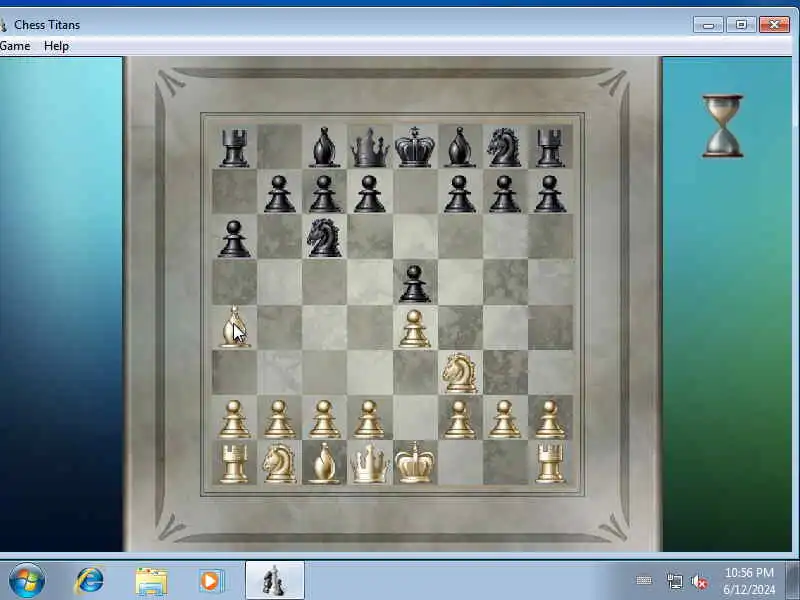Screen dimensions: 800x600
Task: Click the black pawn on c7
Action: coord(324,194)
